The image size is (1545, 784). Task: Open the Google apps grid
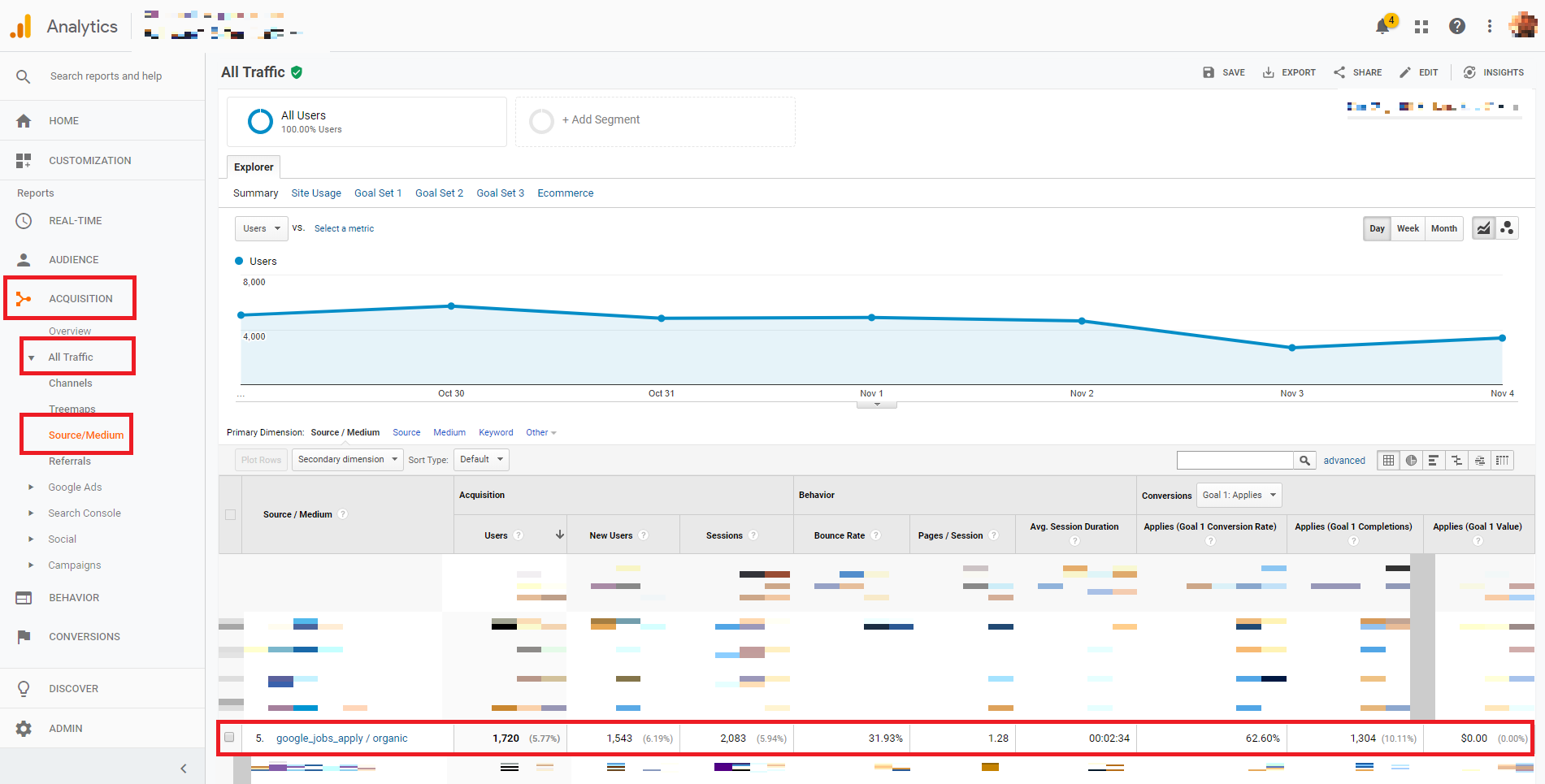pos(1421,27)
